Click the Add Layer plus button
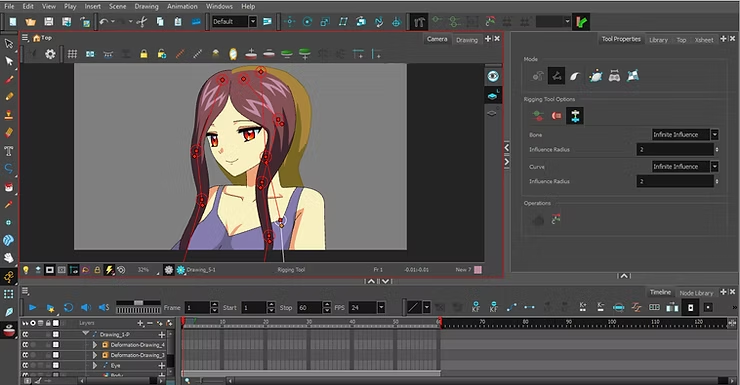 [x=140, y=323]
